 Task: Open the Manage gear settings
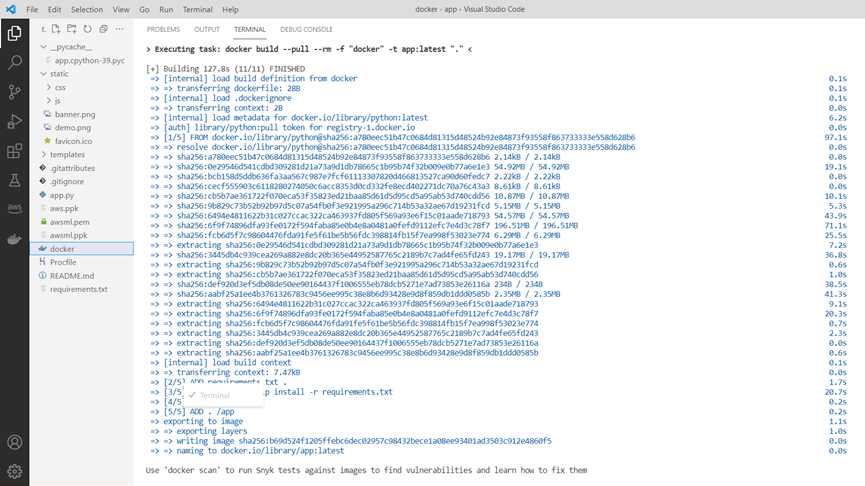14,471
